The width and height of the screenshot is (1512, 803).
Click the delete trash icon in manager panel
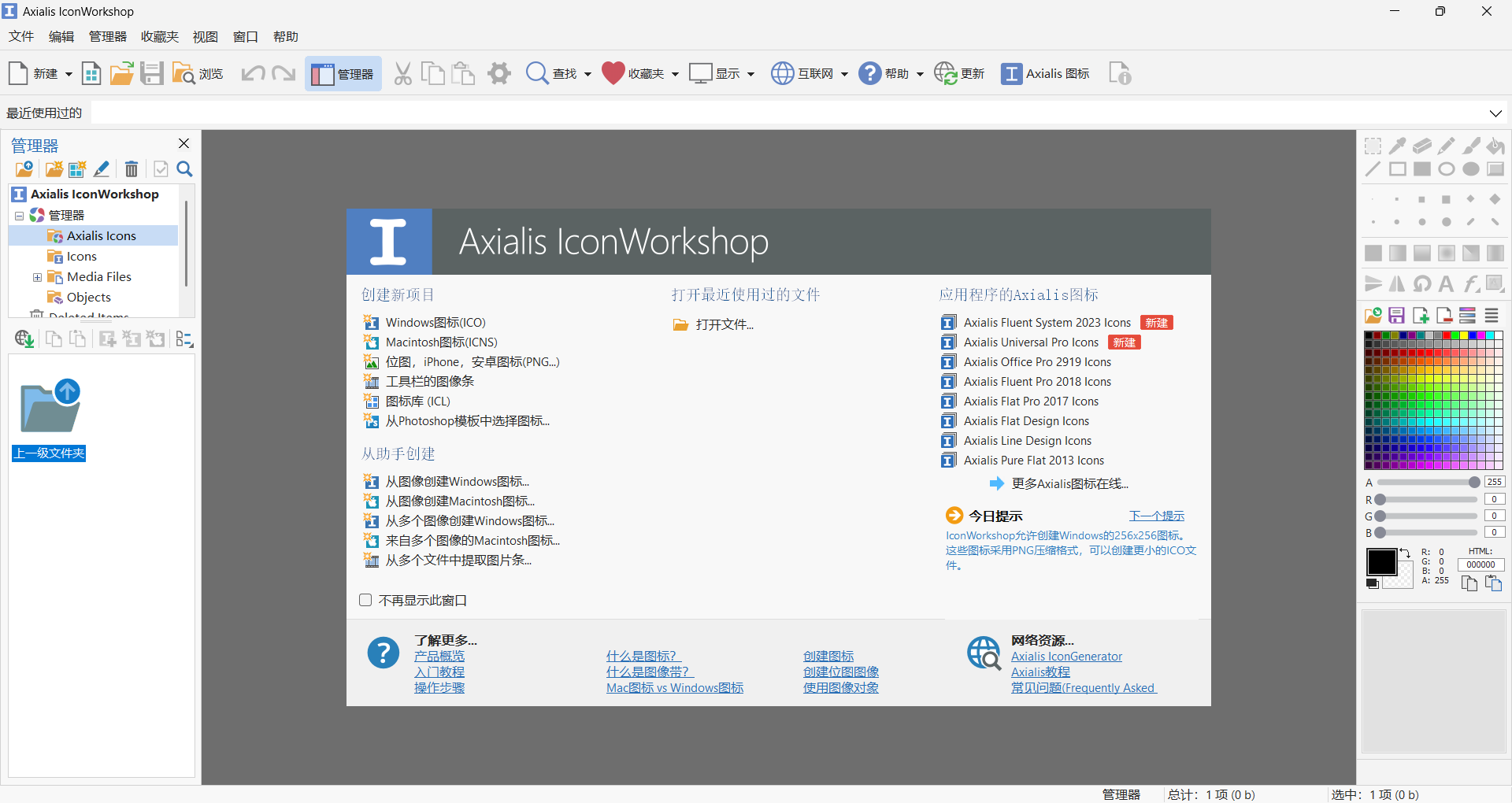pos(131,168)
